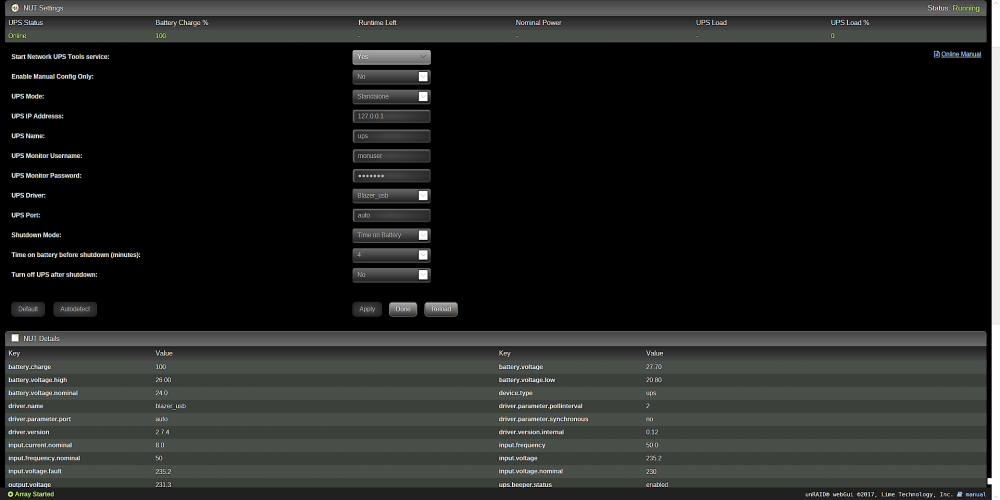This screenshot has width=1000, height=500.
Task: Click the Apply button
Action: pyautogui.click(x=367, y=309)
